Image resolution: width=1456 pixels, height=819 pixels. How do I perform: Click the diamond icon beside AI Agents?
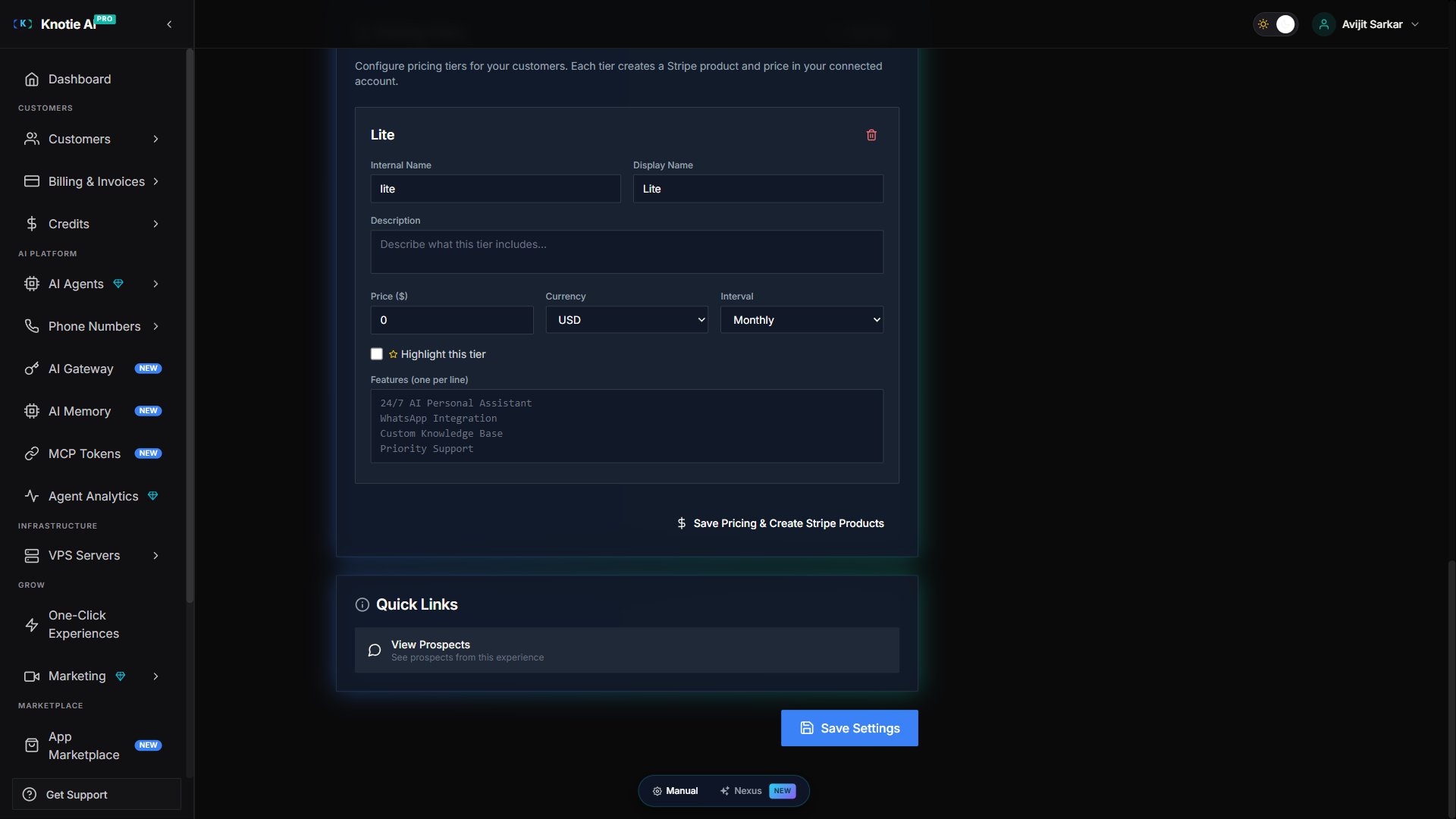pyautogui.click(x=118, y=284)
